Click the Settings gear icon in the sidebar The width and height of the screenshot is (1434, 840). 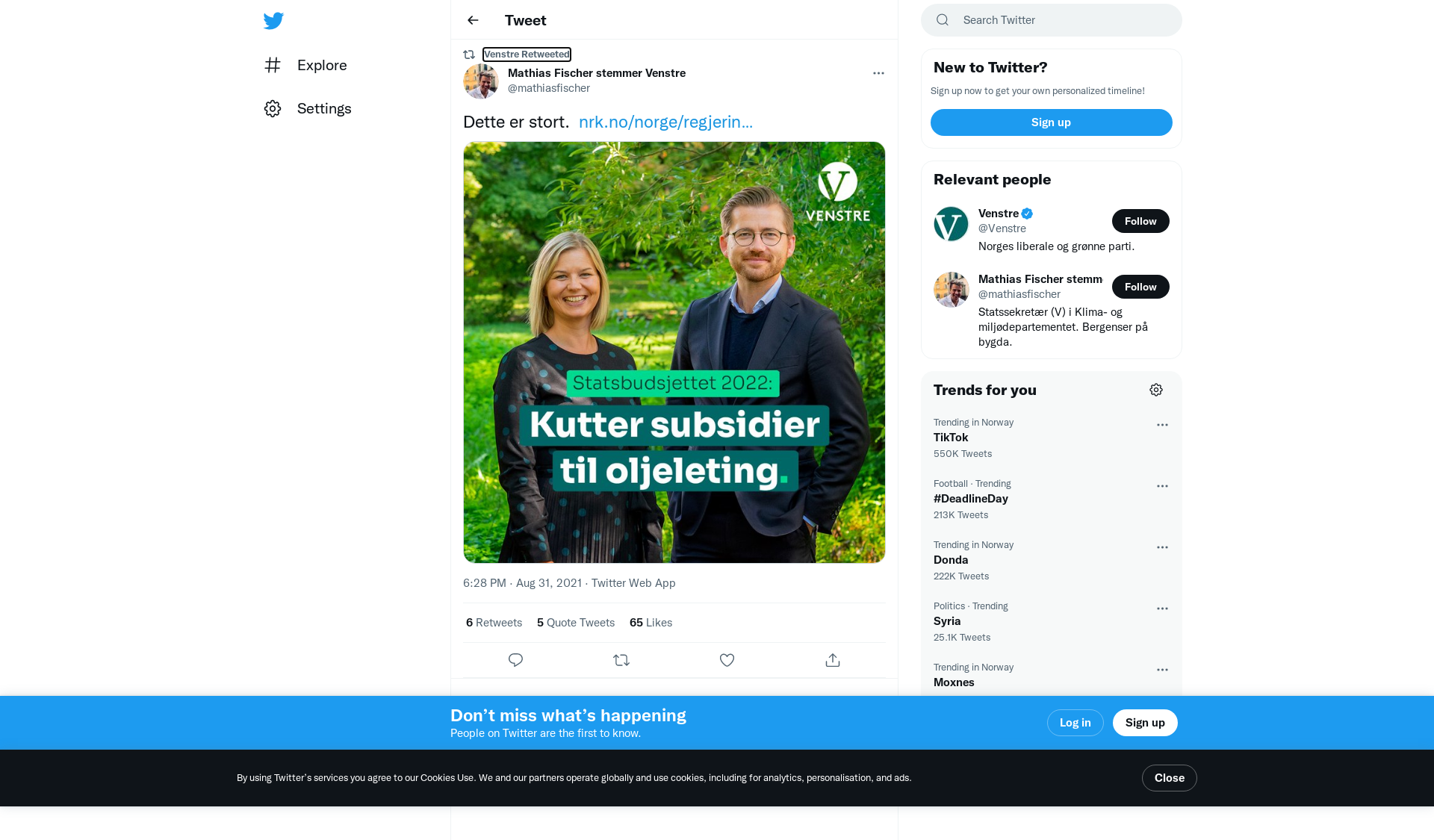tap(273, 108)
